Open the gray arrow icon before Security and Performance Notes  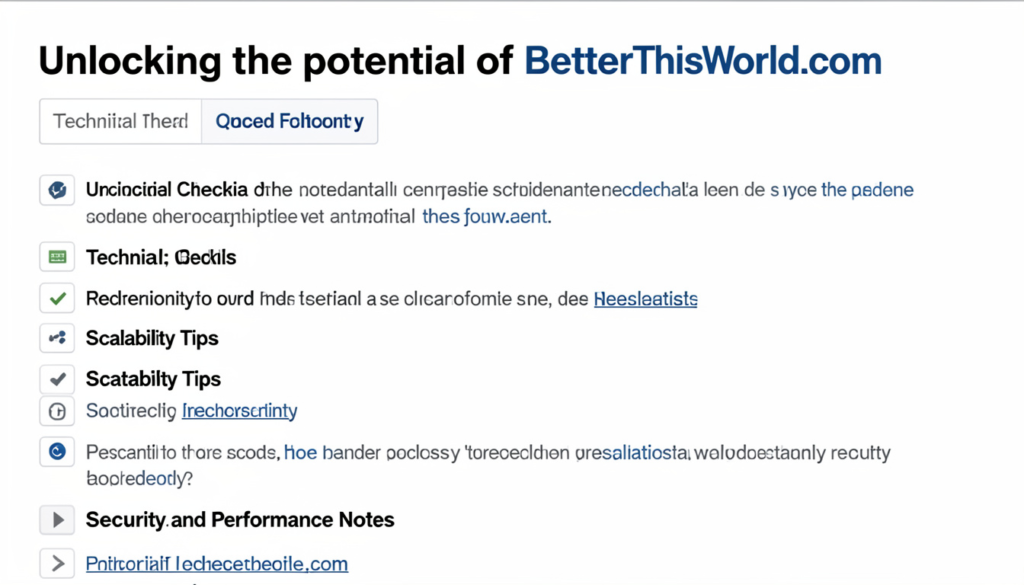click(57, 520)
